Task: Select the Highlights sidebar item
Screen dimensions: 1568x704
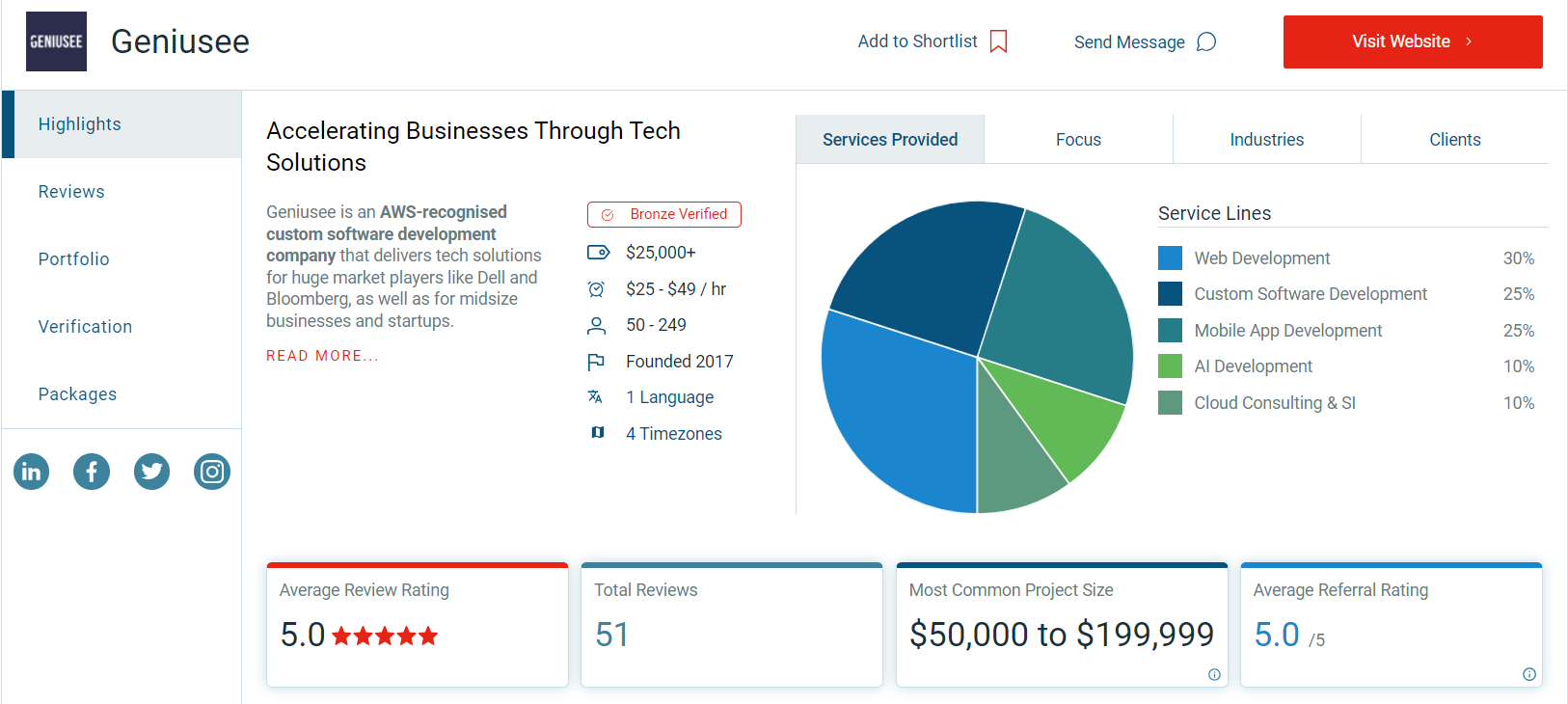Action: tap(122, 124)
